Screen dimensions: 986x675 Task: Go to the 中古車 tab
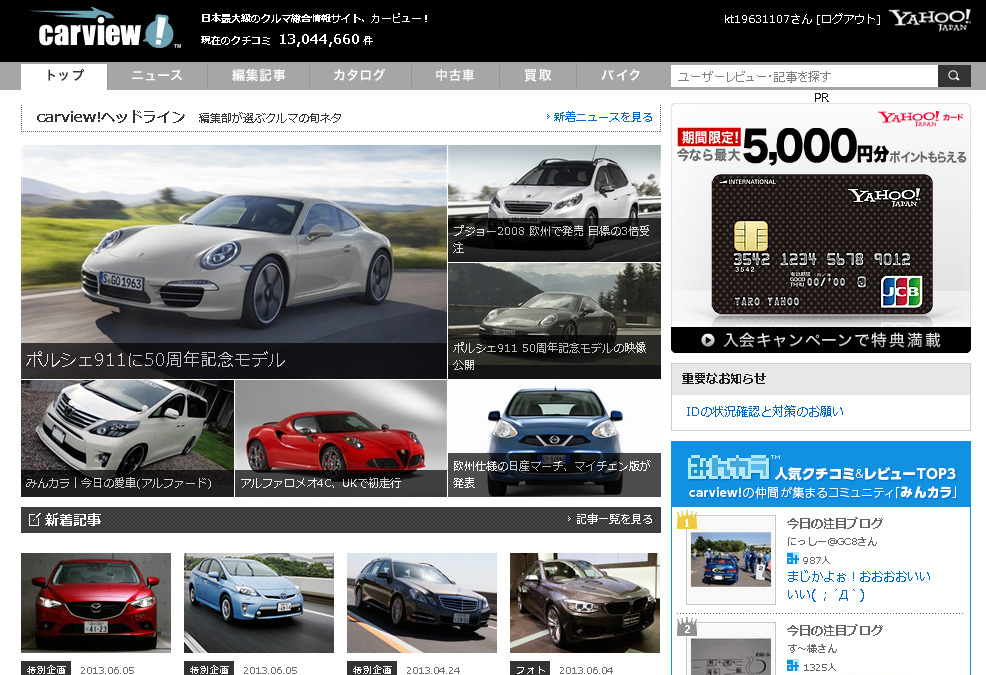pos(455,76)
